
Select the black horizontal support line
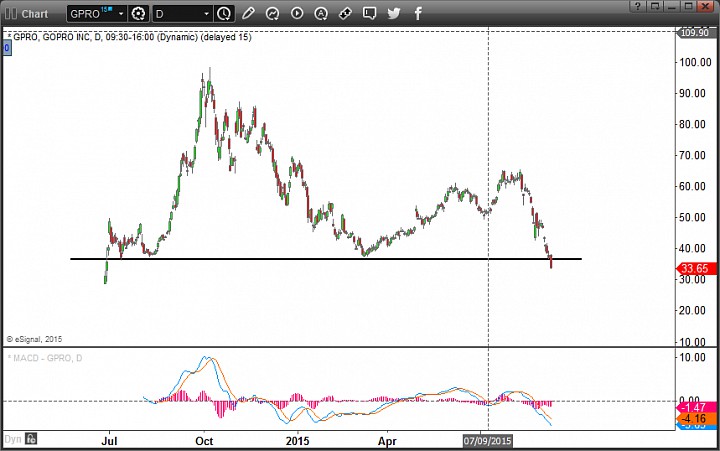[326, 259]
